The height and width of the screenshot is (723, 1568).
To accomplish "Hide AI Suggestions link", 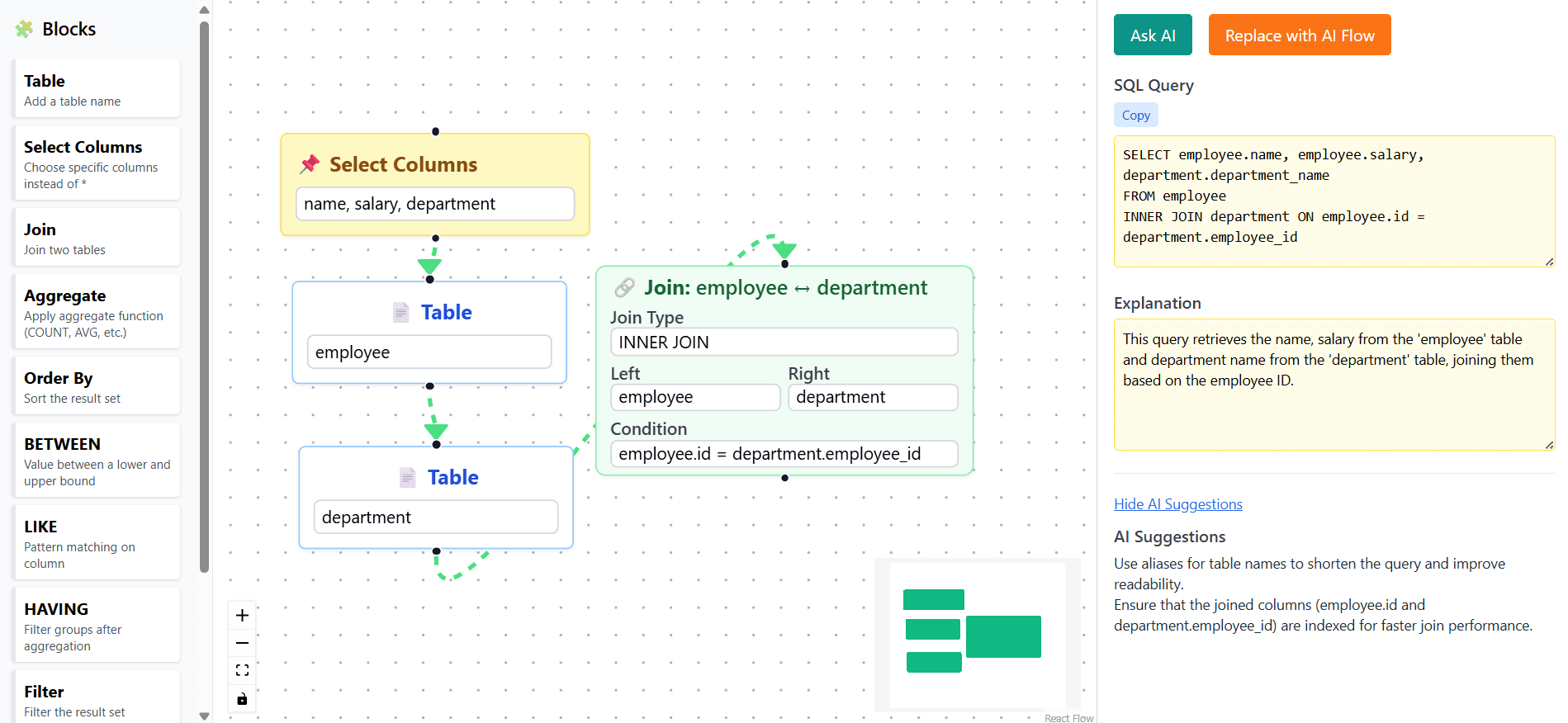I will click(1177, 504).
